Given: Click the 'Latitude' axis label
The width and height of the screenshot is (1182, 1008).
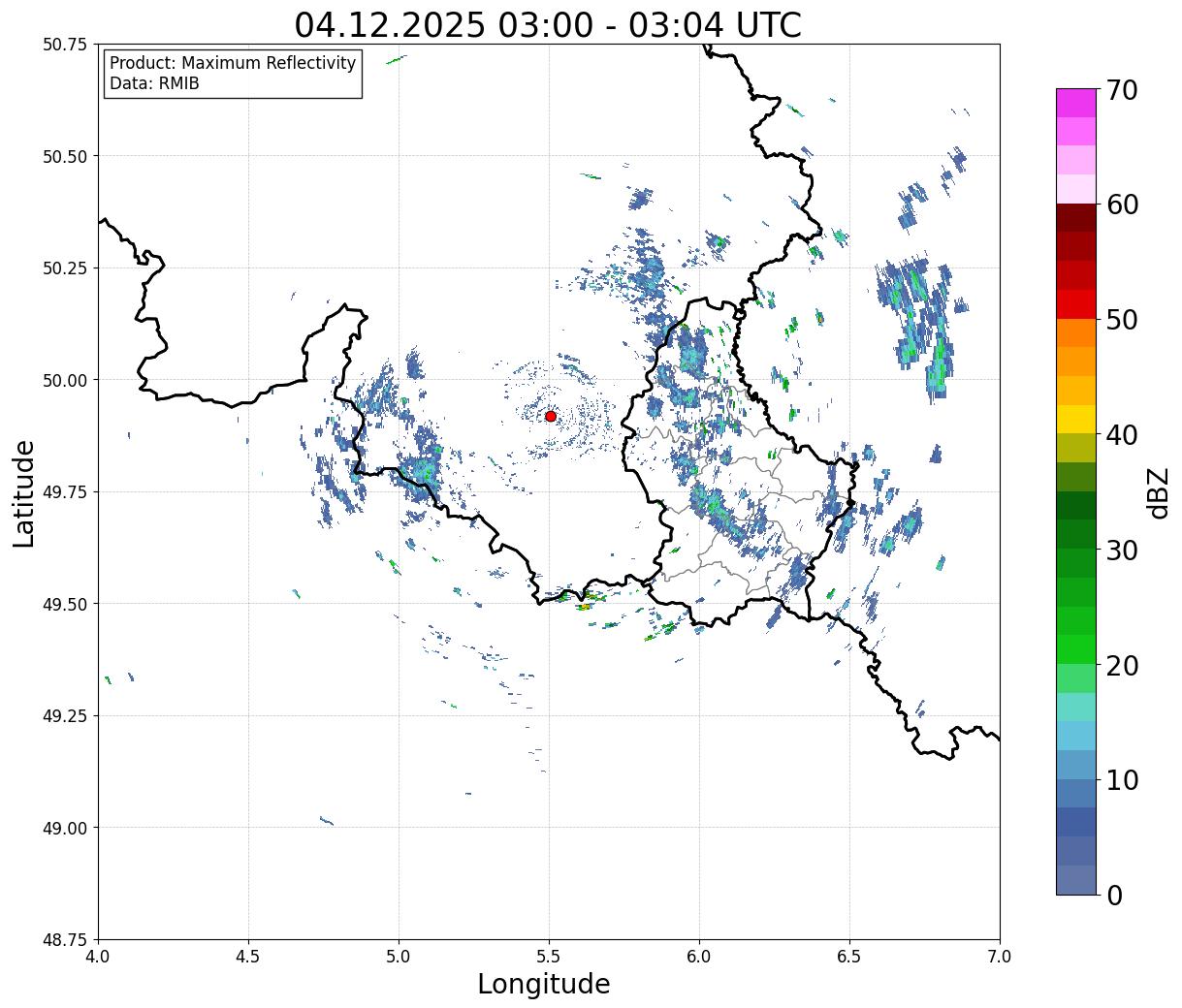Looking at the screenshot, I should (24, 492).
